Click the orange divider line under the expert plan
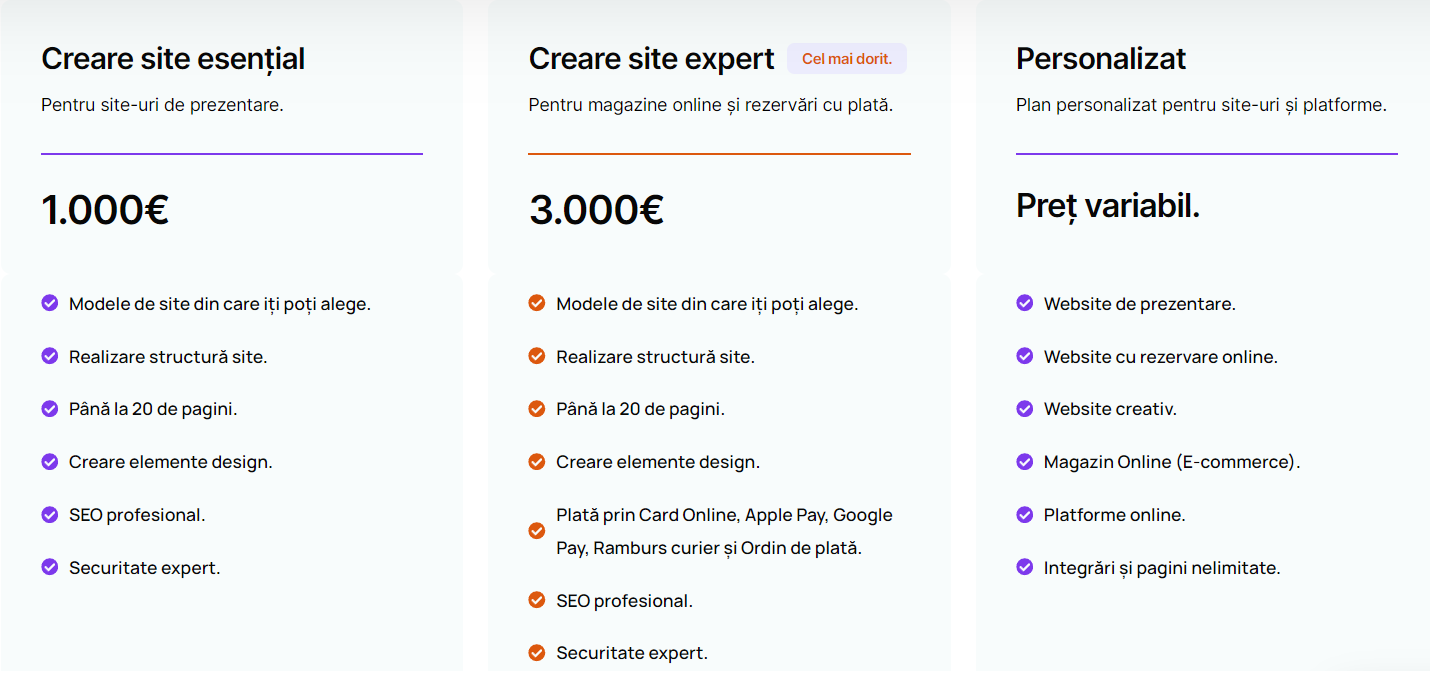The image size is (1430, 696). coord(719,154)
